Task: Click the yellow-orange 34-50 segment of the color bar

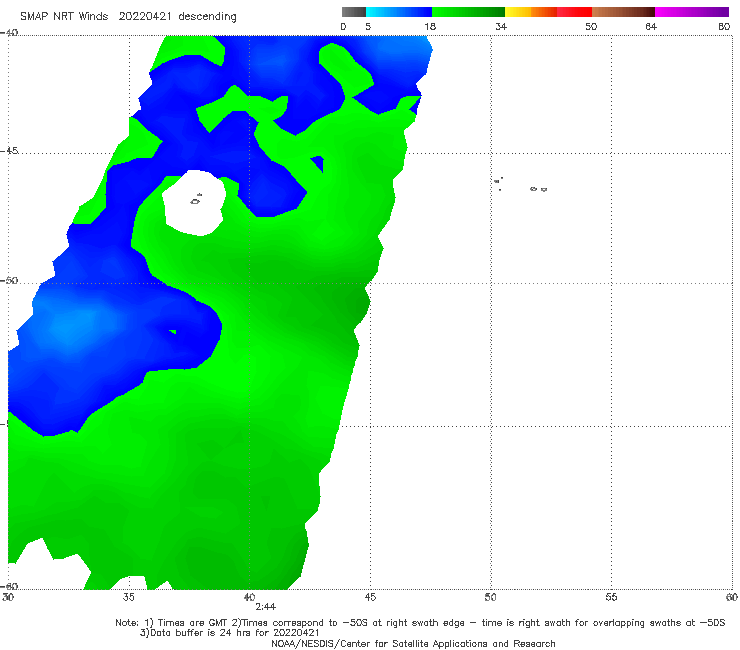Action: click(548, 12)
